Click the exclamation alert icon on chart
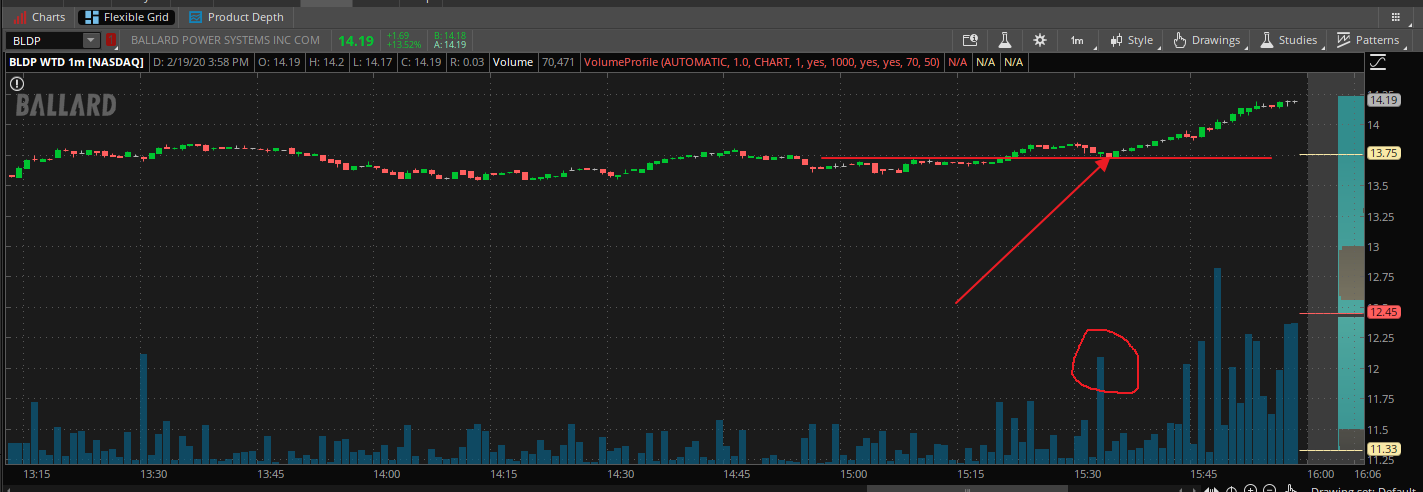 coord(17,84)
